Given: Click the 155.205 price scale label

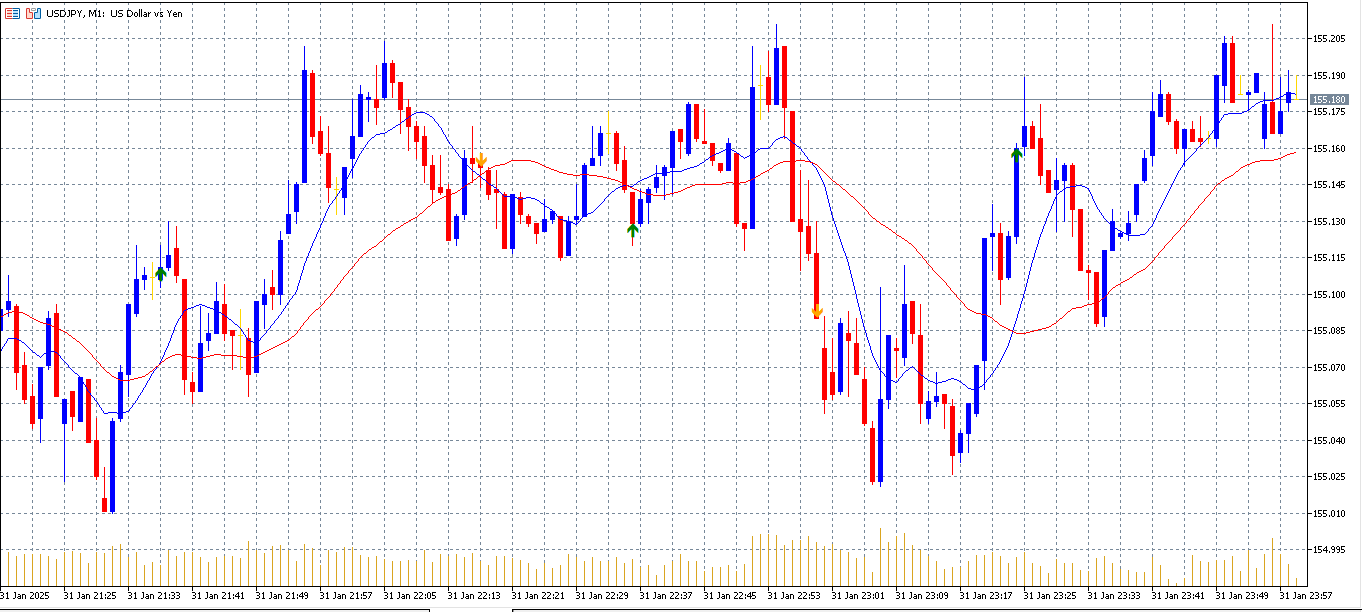Looking at the screenshot, I should coord(1329,39).
